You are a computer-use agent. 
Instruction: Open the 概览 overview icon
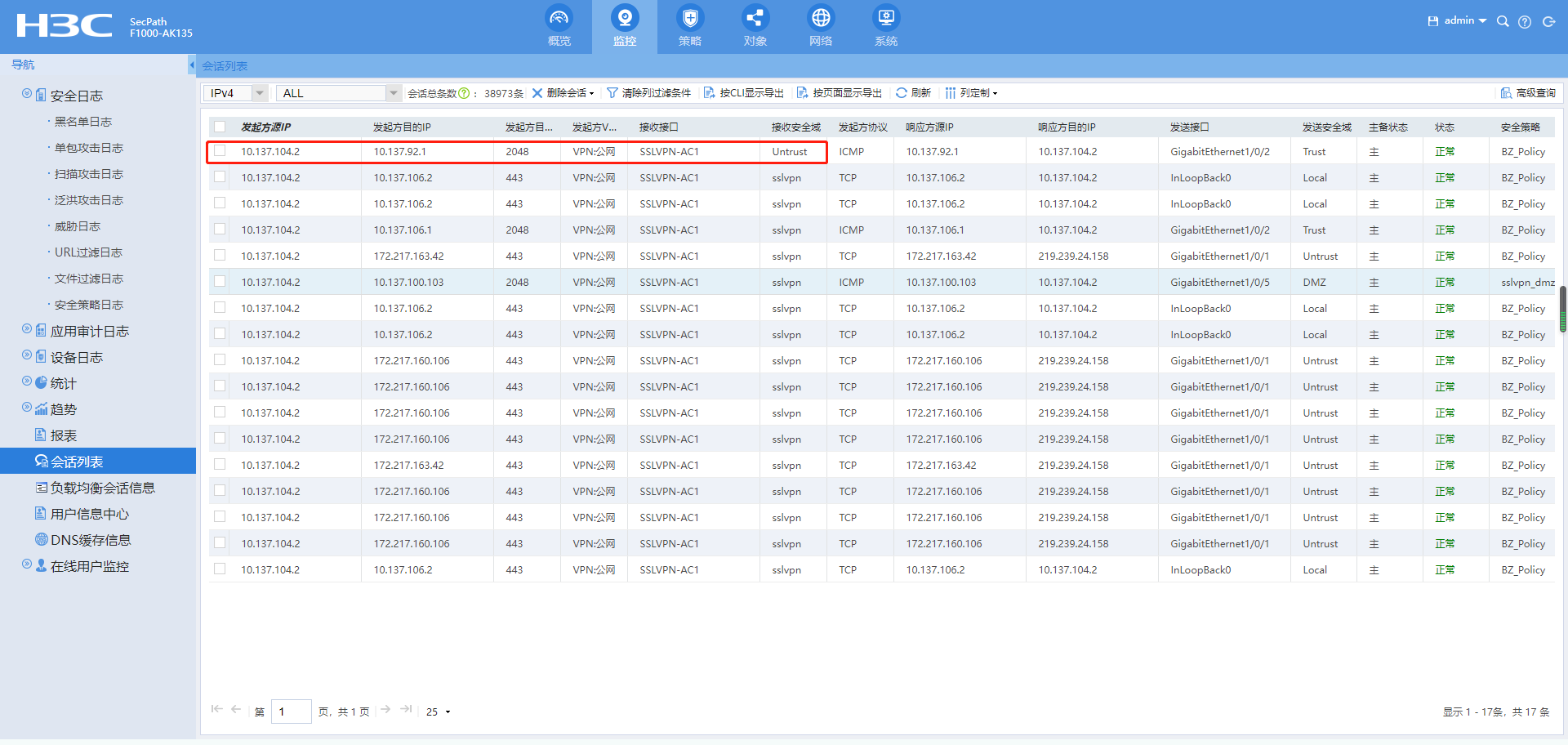pos(559,19)
